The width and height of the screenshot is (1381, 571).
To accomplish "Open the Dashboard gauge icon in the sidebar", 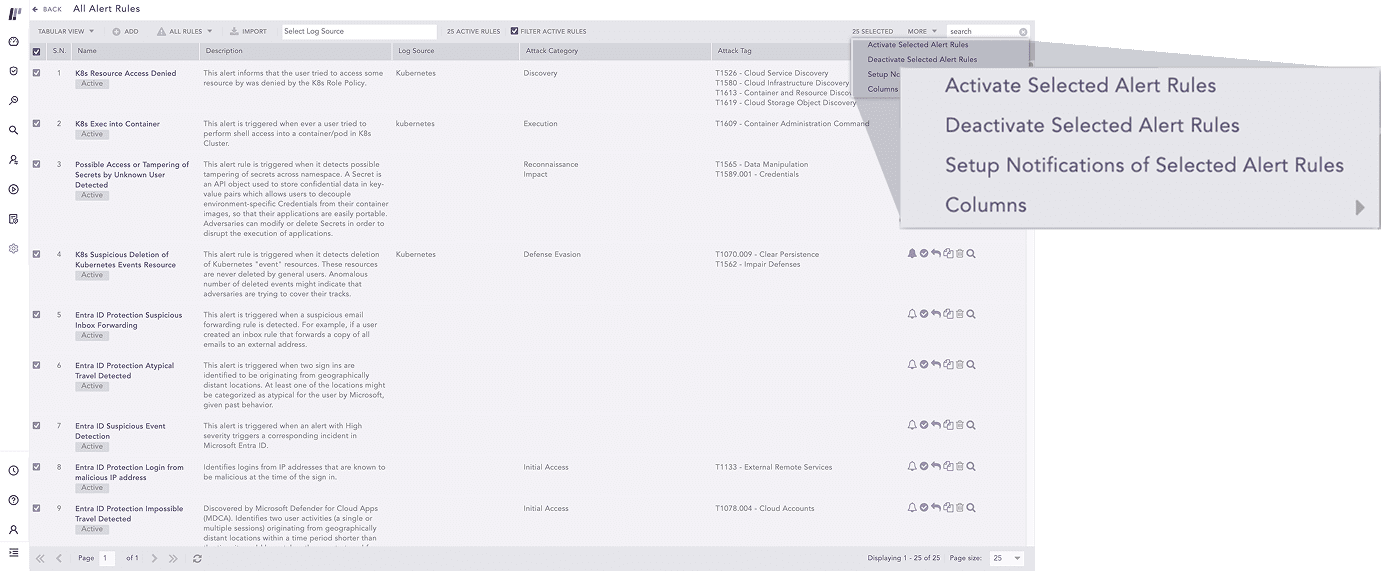I will coord(14,42).
